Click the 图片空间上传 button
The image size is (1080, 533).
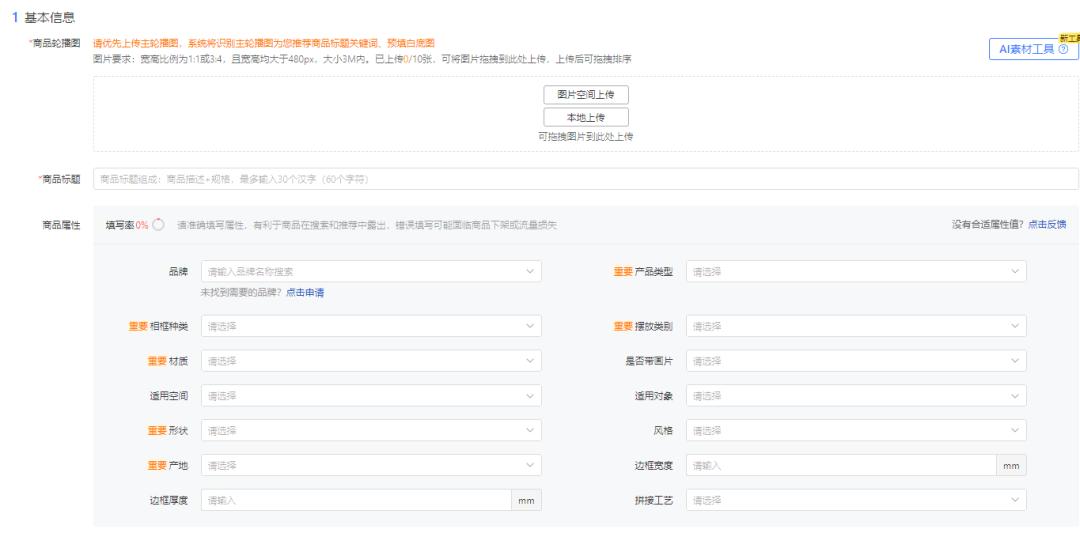pyautogui.click(x=586, y=94)
